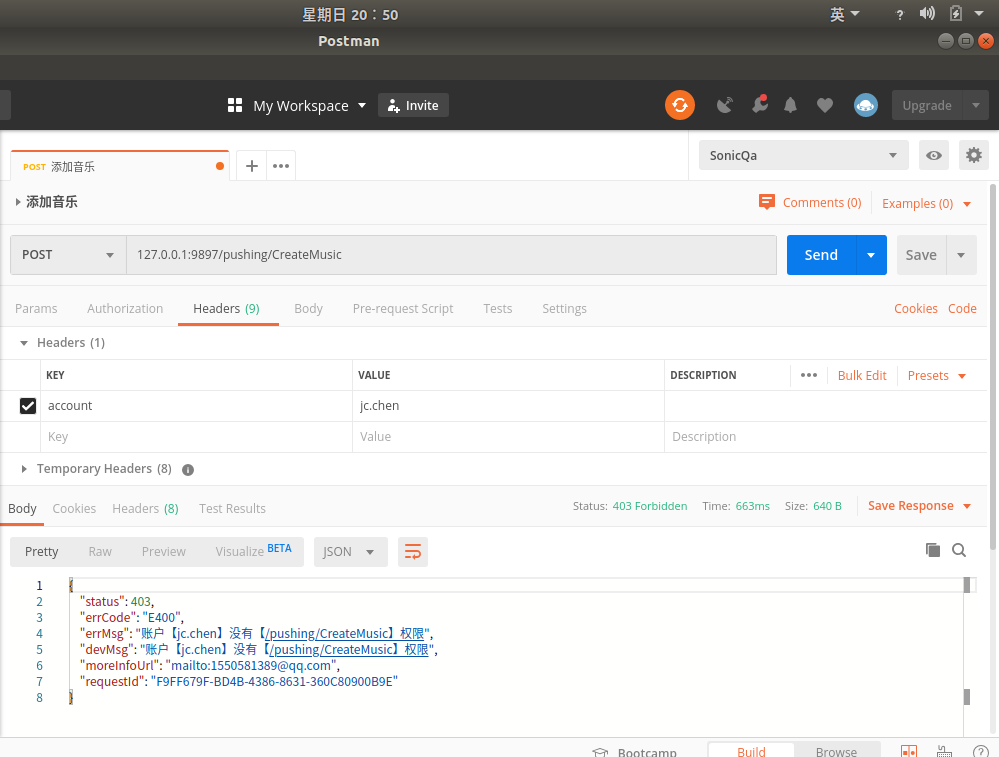999x757 pixels.
Task: Click the heart icon in header
Action: coord(824,105)
